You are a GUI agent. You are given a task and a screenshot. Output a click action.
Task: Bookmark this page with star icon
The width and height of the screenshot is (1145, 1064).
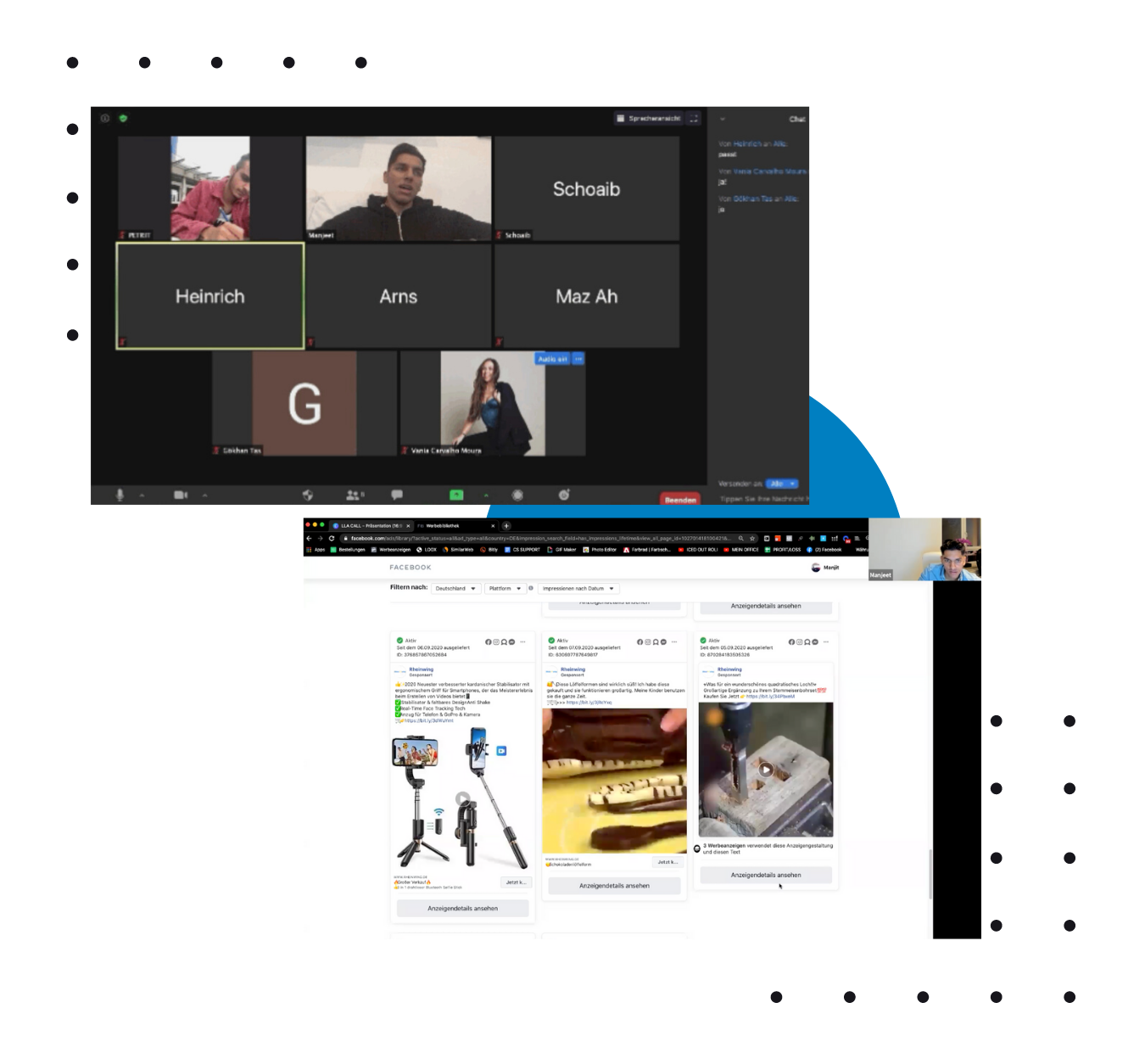tap(751, 538)
